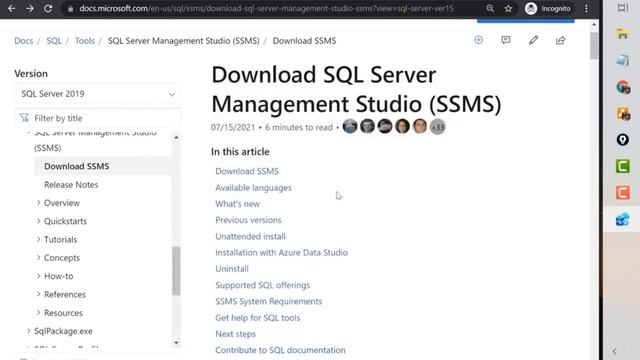Click the sidebar tree scrollbar thumb

click(x=176, y=271)
